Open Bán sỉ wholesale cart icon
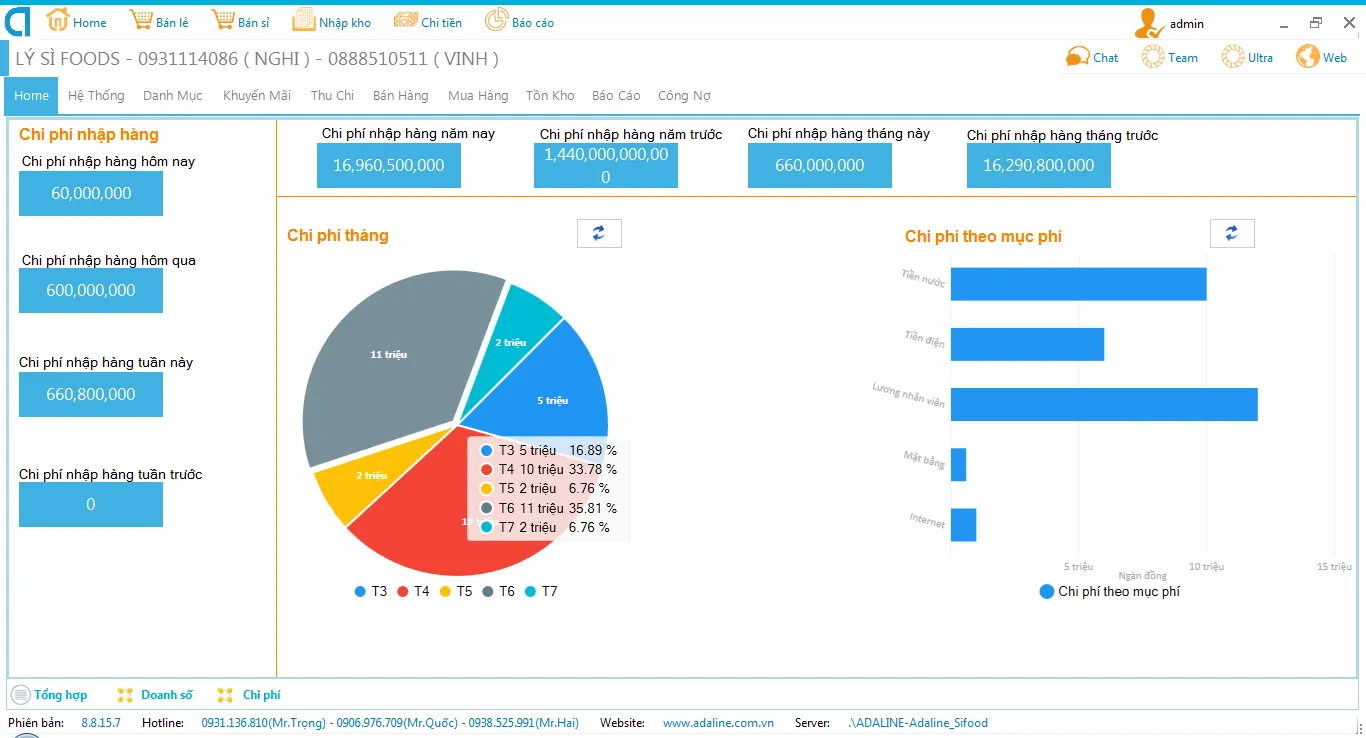Viewport: 1366px width, 738px height. coord(223,21)
